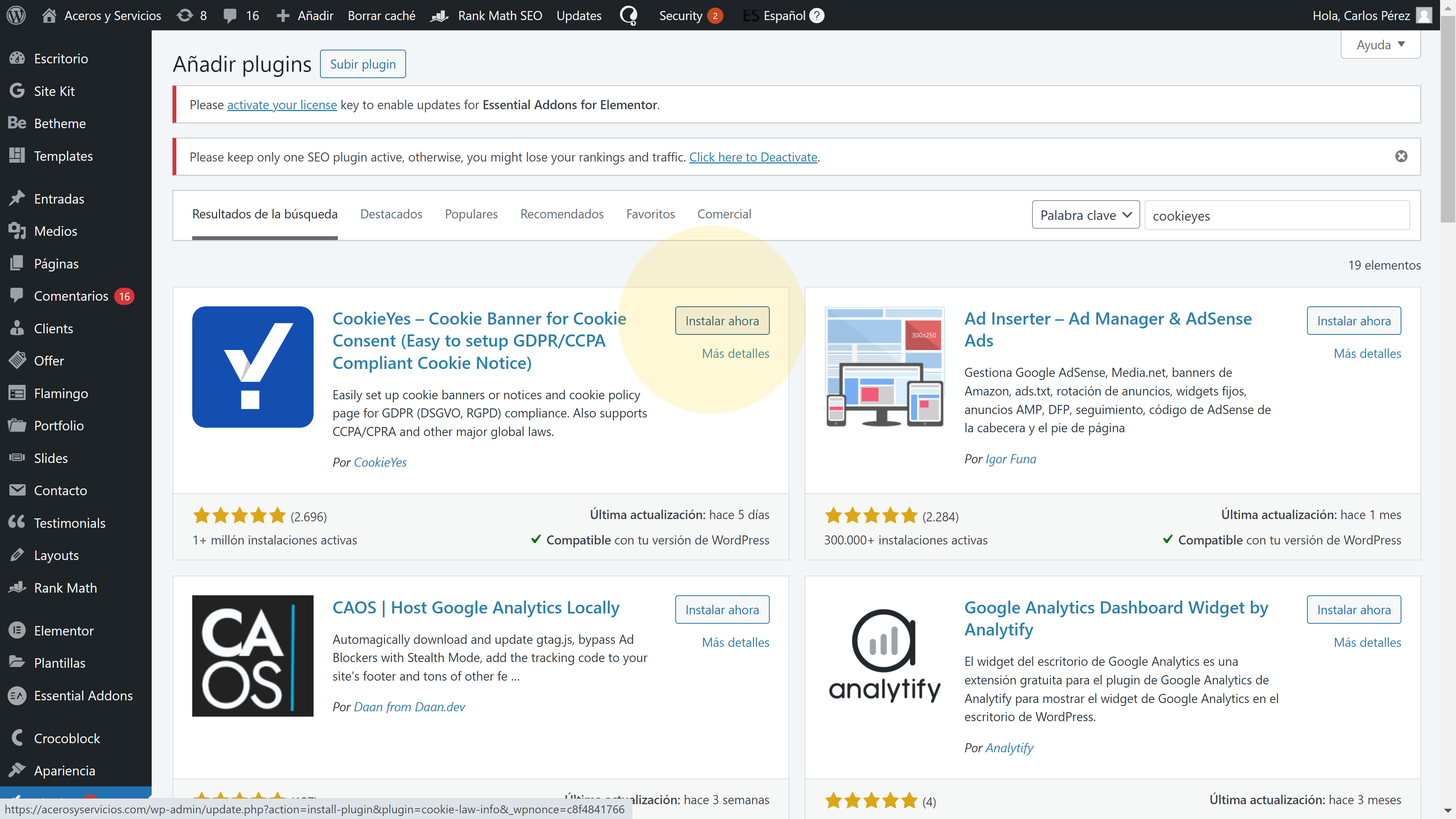
Task: Open Más detalles for CookieYes
Action: pos(735,353)
